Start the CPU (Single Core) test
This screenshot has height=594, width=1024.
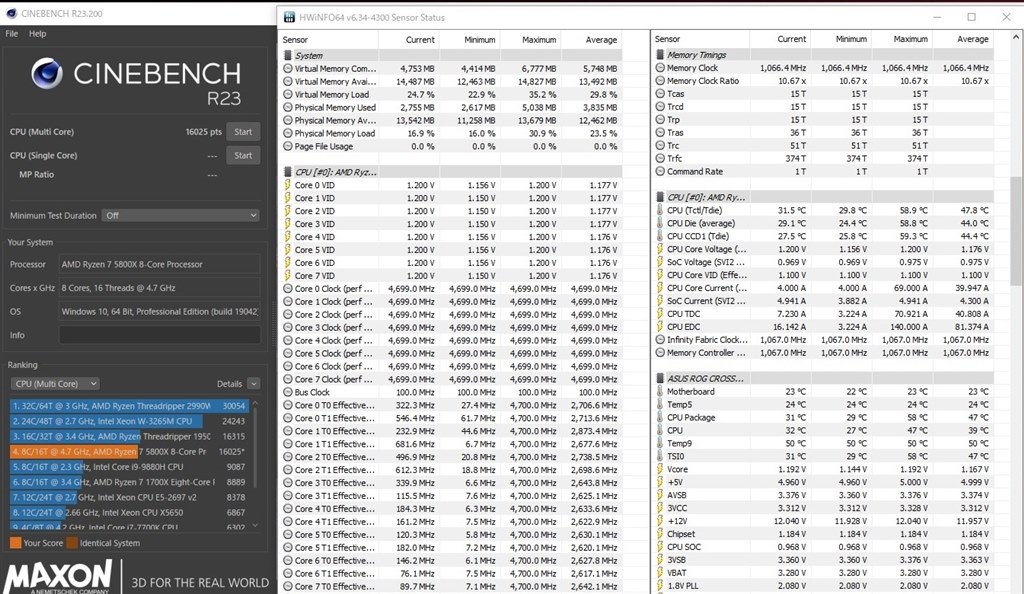243,155
